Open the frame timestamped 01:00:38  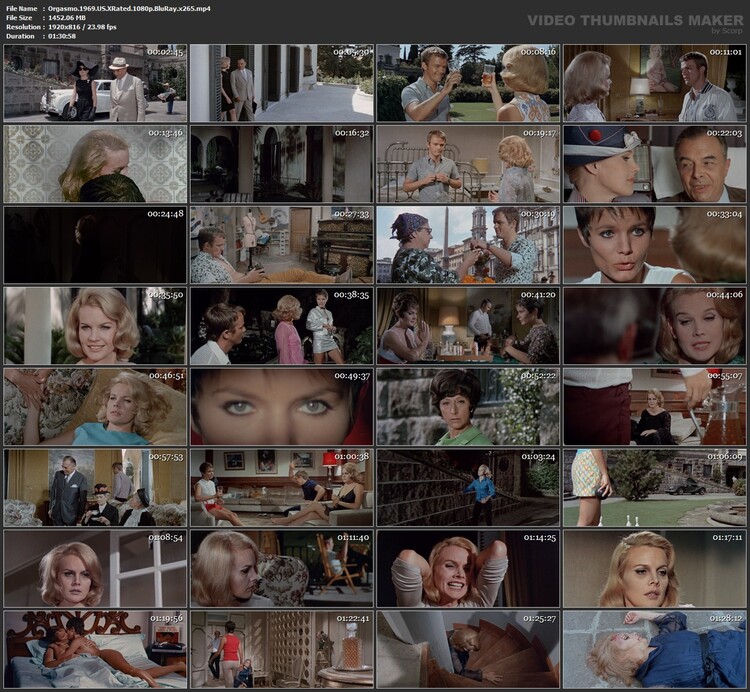coord(282,487)
